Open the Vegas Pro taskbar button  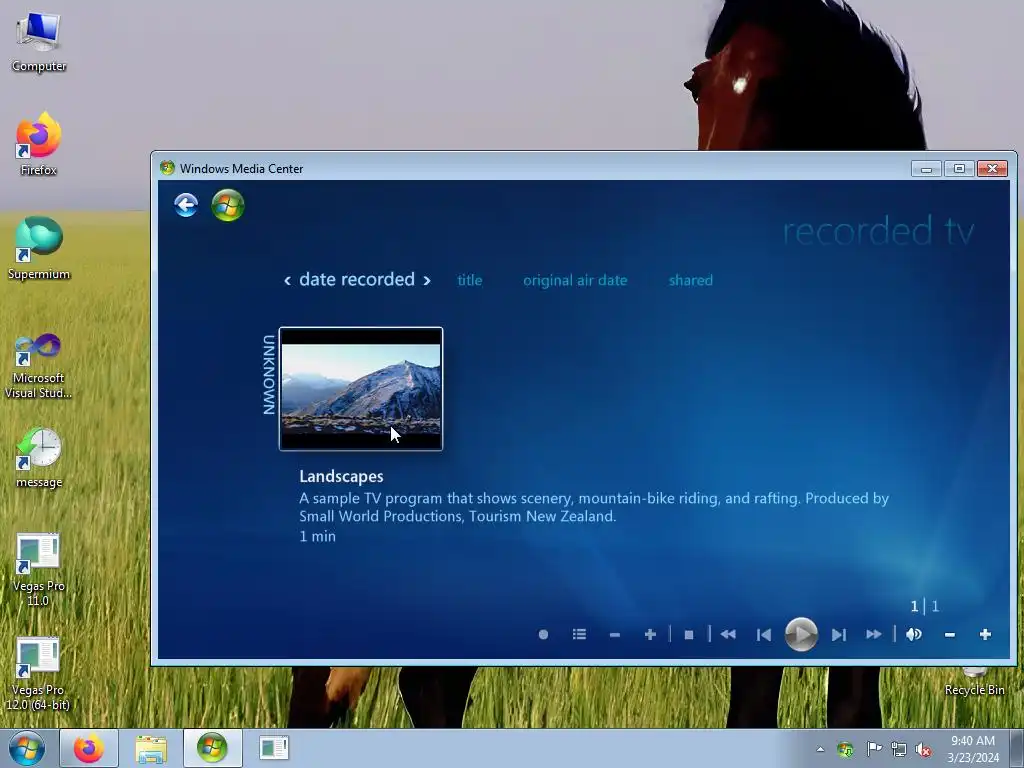pos(274,748)
